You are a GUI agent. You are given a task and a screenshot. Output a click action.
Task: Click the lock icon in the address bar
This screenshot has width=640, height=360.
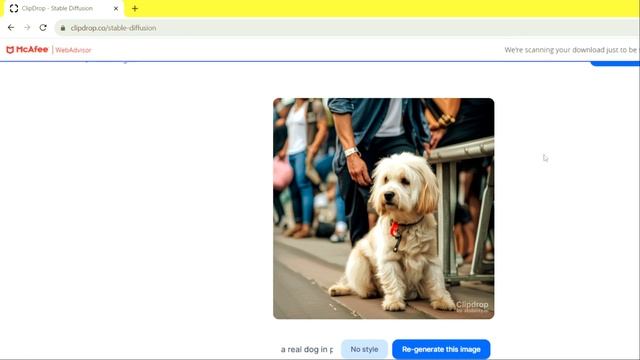(63, 28)
